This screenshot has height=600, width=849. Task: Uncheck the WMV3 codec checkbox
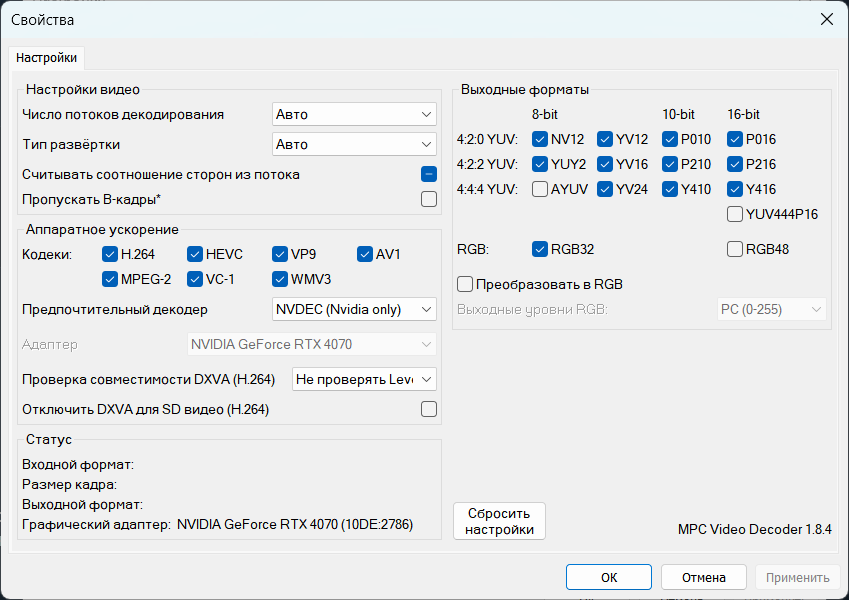click(280, 279)
